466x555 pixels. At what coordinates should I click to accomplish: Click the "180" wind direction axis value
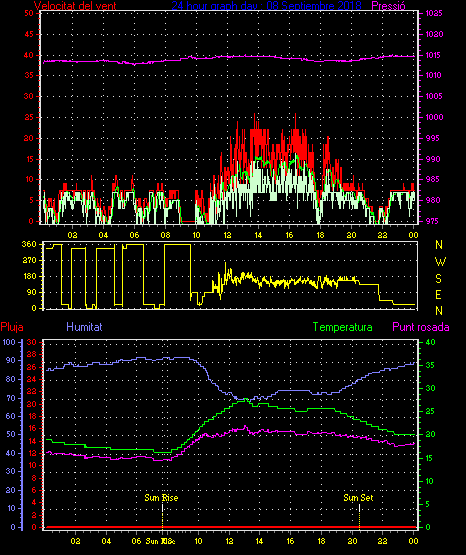29,276
